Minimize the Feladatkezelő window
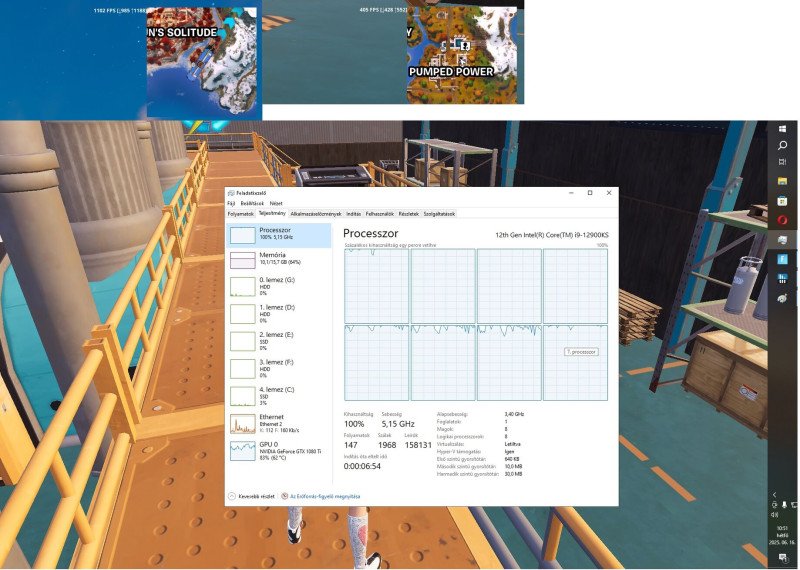Image resolution: width=800 pixels, height=570 pixels. coord(571,193)
